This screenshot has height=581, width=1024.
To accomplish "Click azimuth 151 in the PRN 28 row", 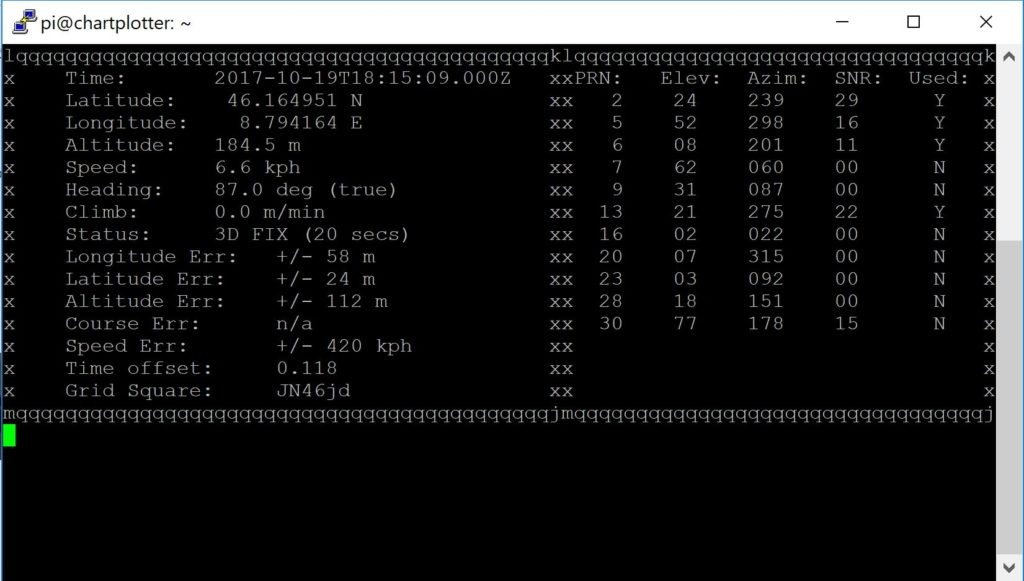I will (765, 302).
